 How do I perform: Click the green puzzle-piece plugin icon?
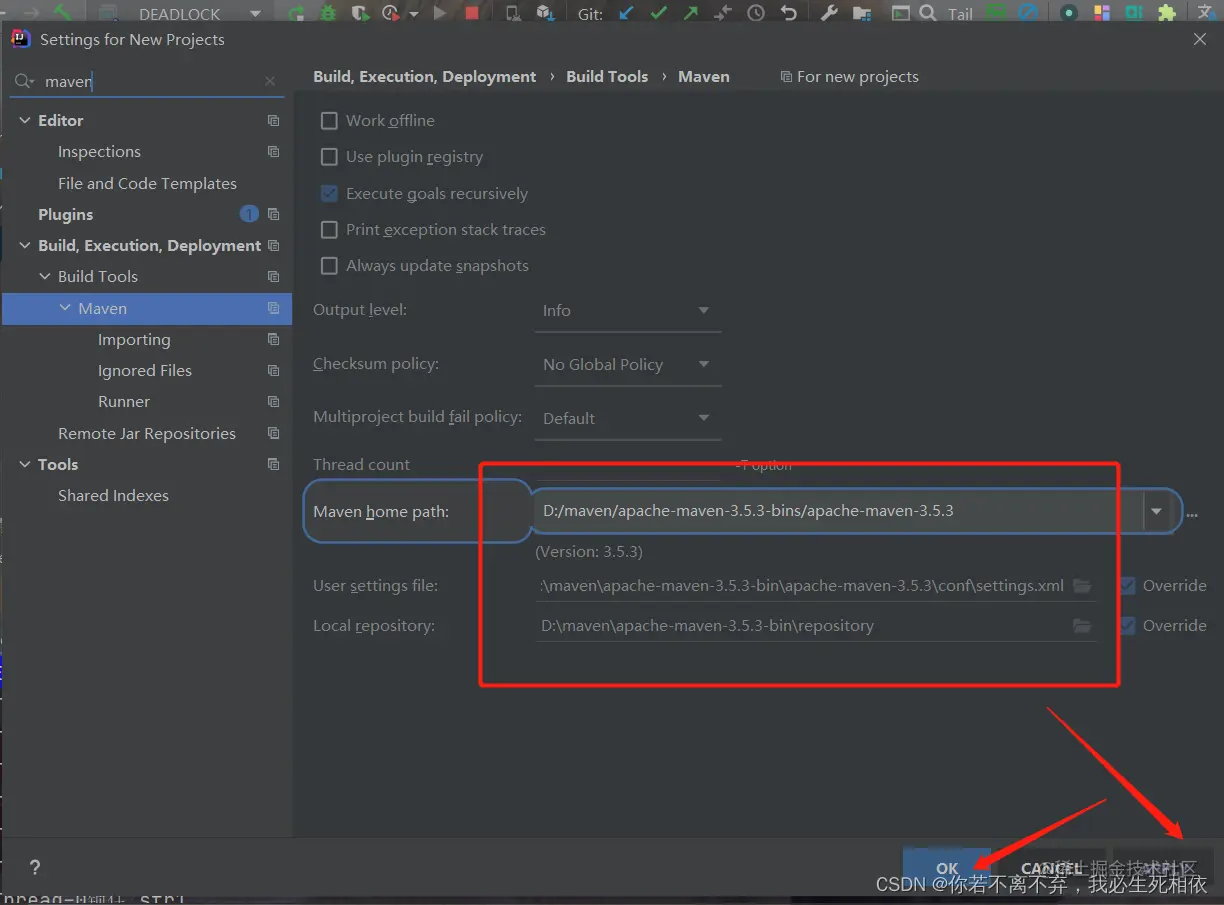[1166, 13]
